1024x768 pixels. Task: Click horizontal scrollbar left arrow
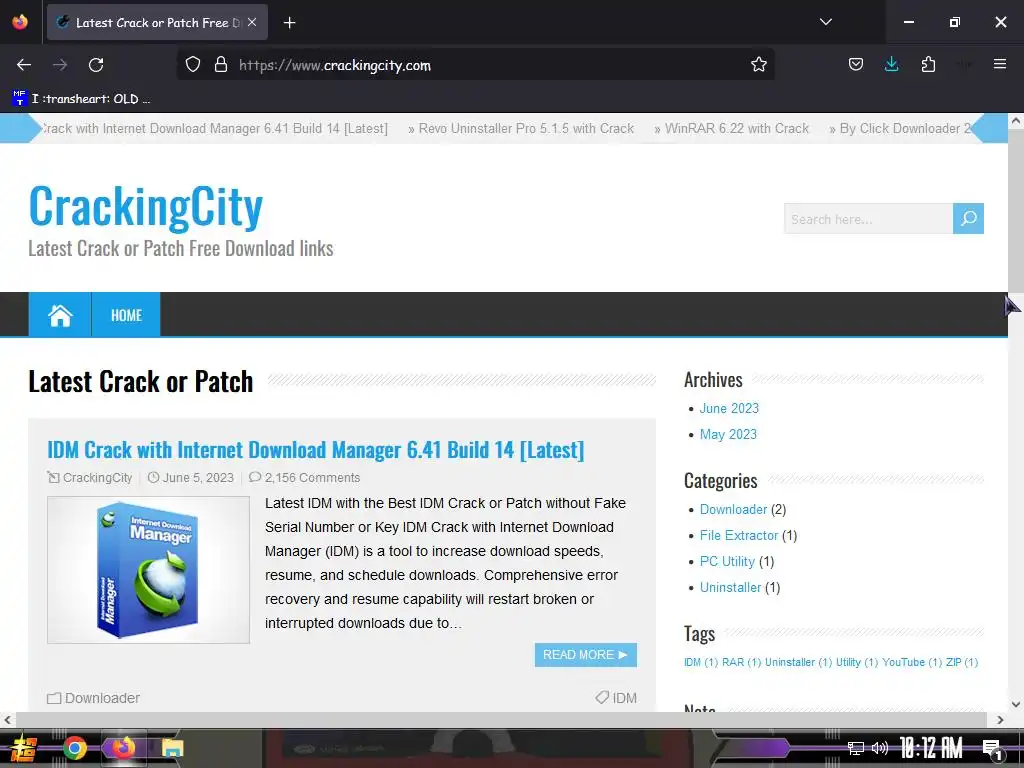pyautogui.click(x=7, y=720)
